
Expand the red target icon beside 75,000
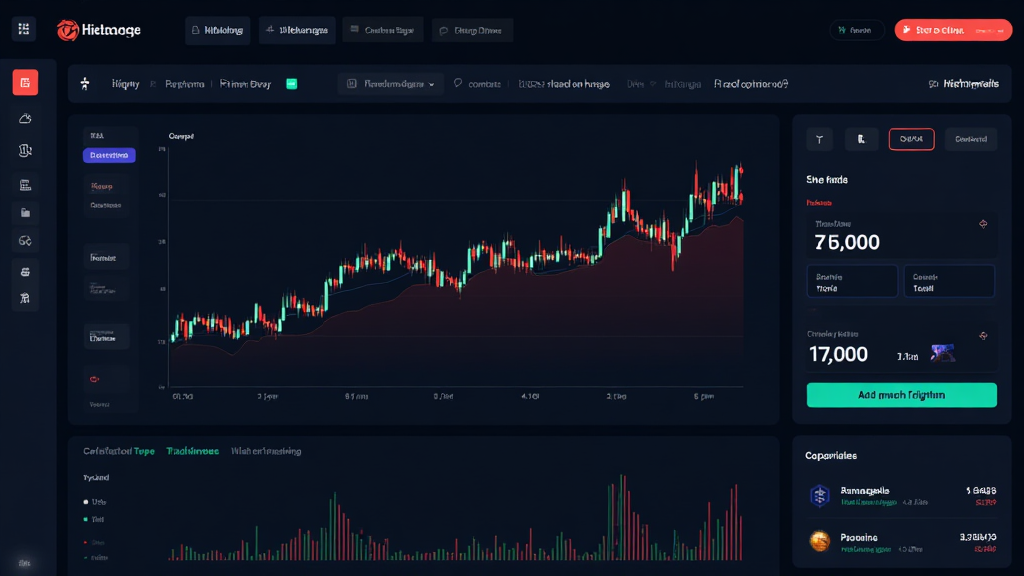[982, 224]
